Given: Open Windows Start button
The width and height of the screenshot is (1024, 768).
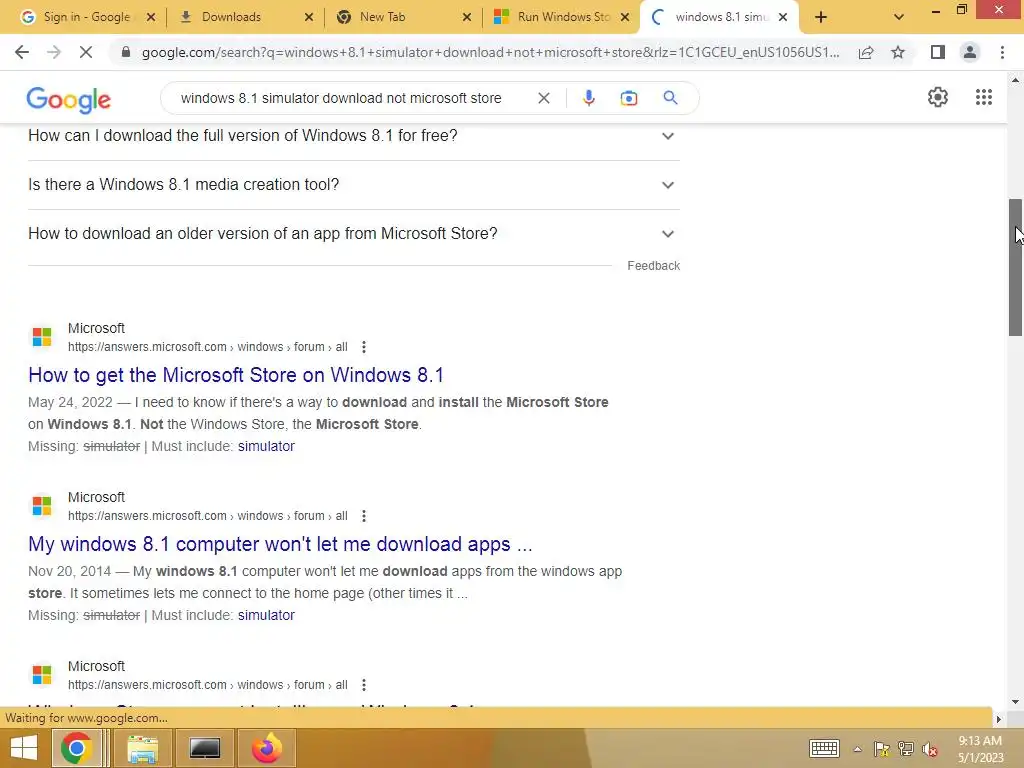Looking at the screenshot, I should tap(24, 748).
